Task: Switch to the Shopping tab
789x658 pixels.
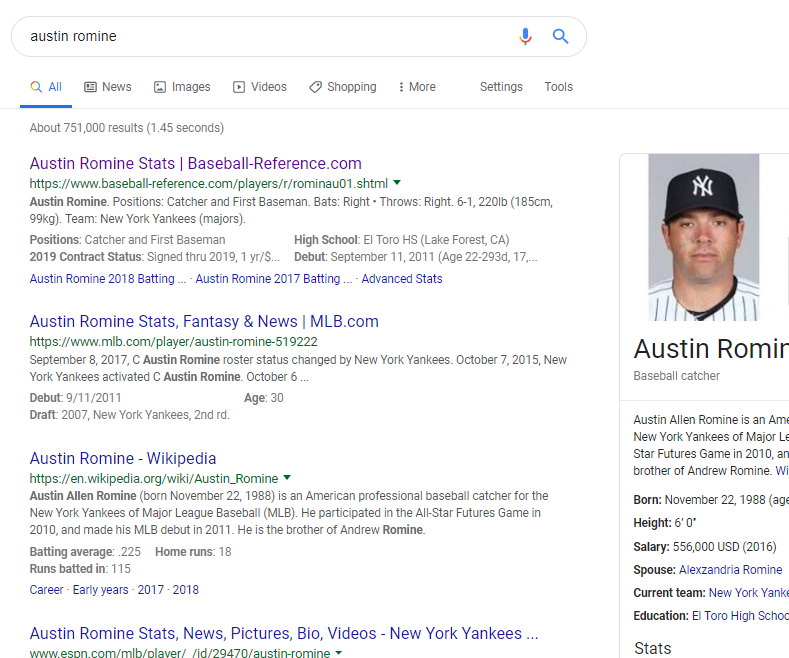Action: pyautogui.click(x=343, y=87)
